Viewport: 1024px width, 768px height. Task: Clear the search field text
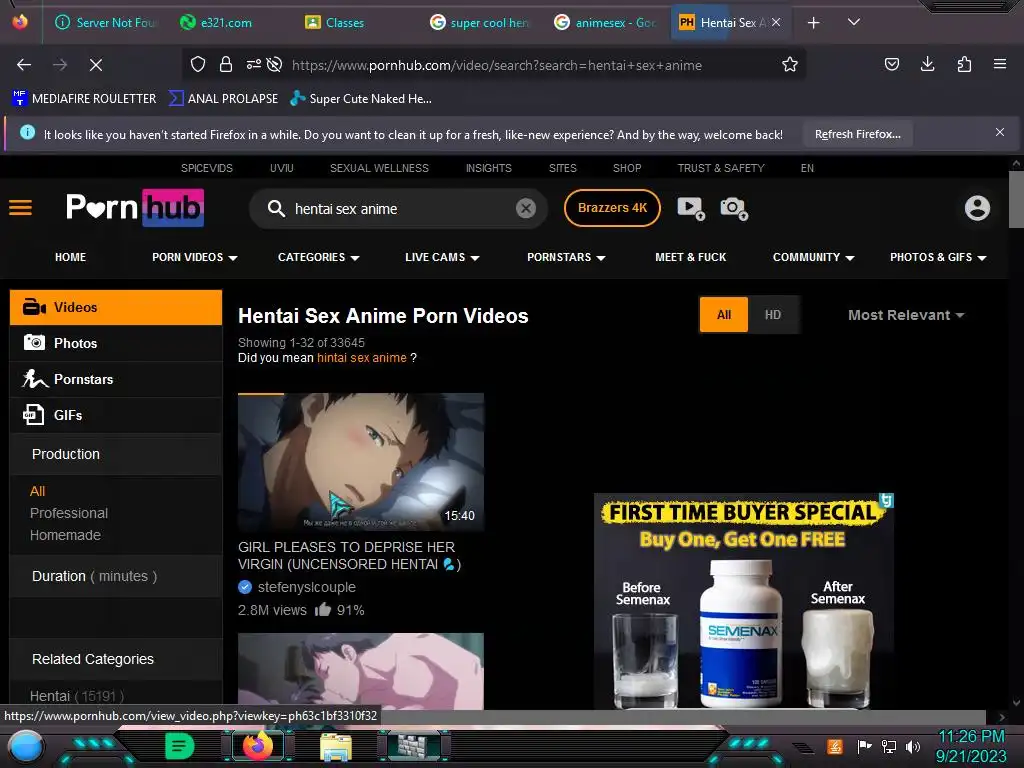pos(526,208)
